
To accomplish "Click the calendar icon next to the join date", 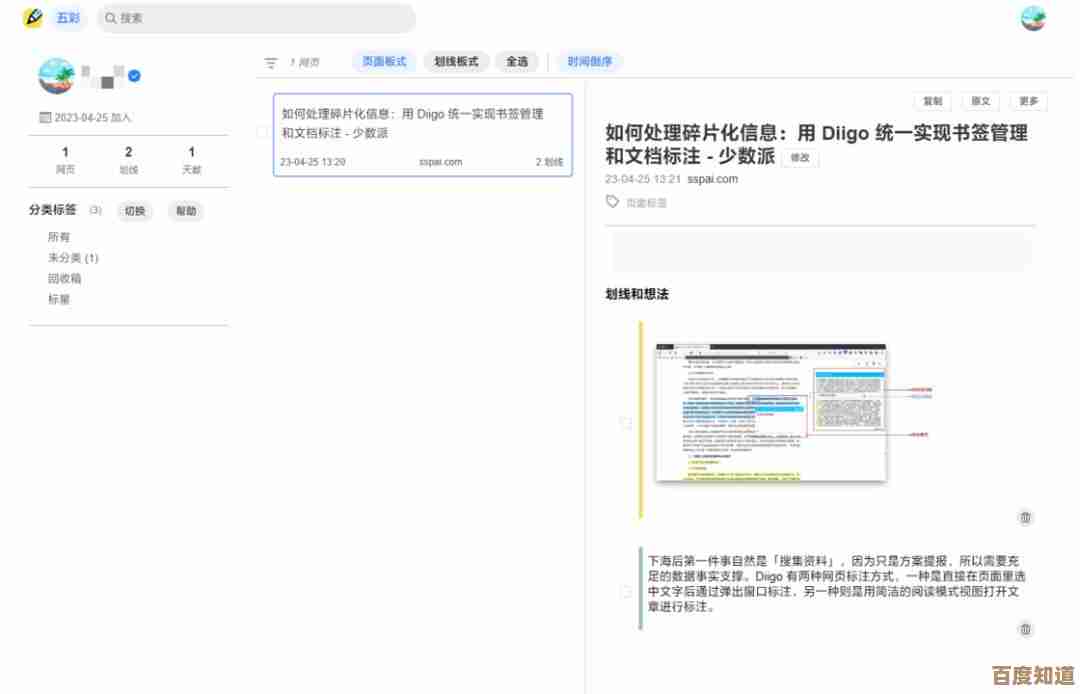I will [45, 117].
